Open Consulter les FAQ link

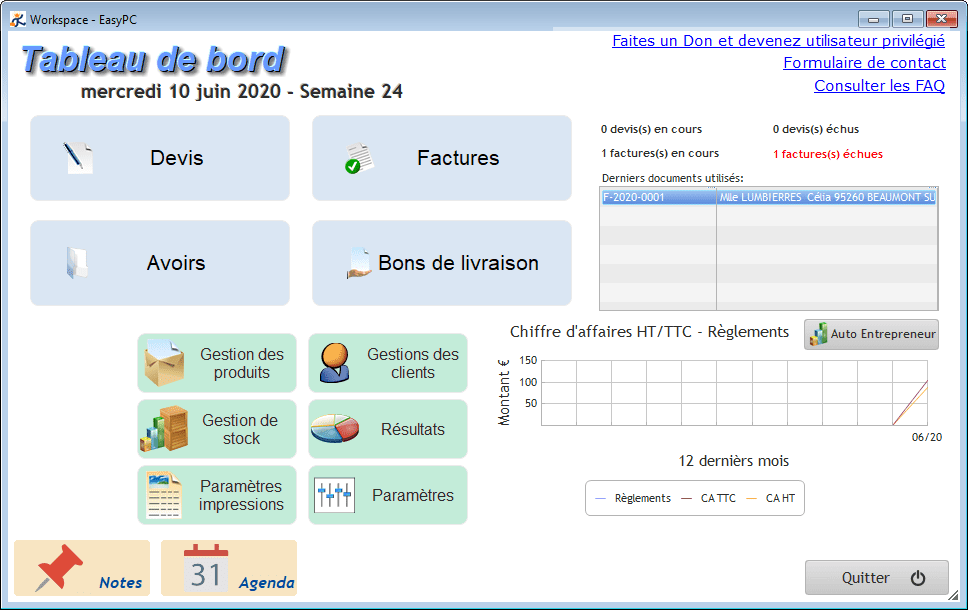[x=879, y=86]
